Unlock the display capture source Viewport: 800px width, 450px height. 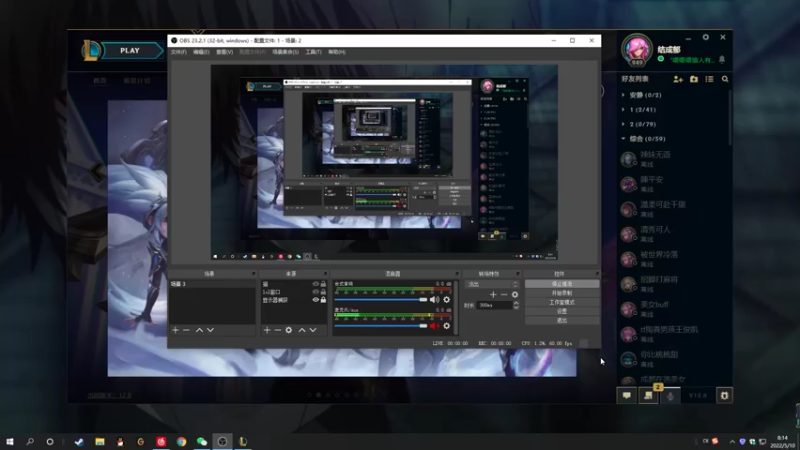323,300
